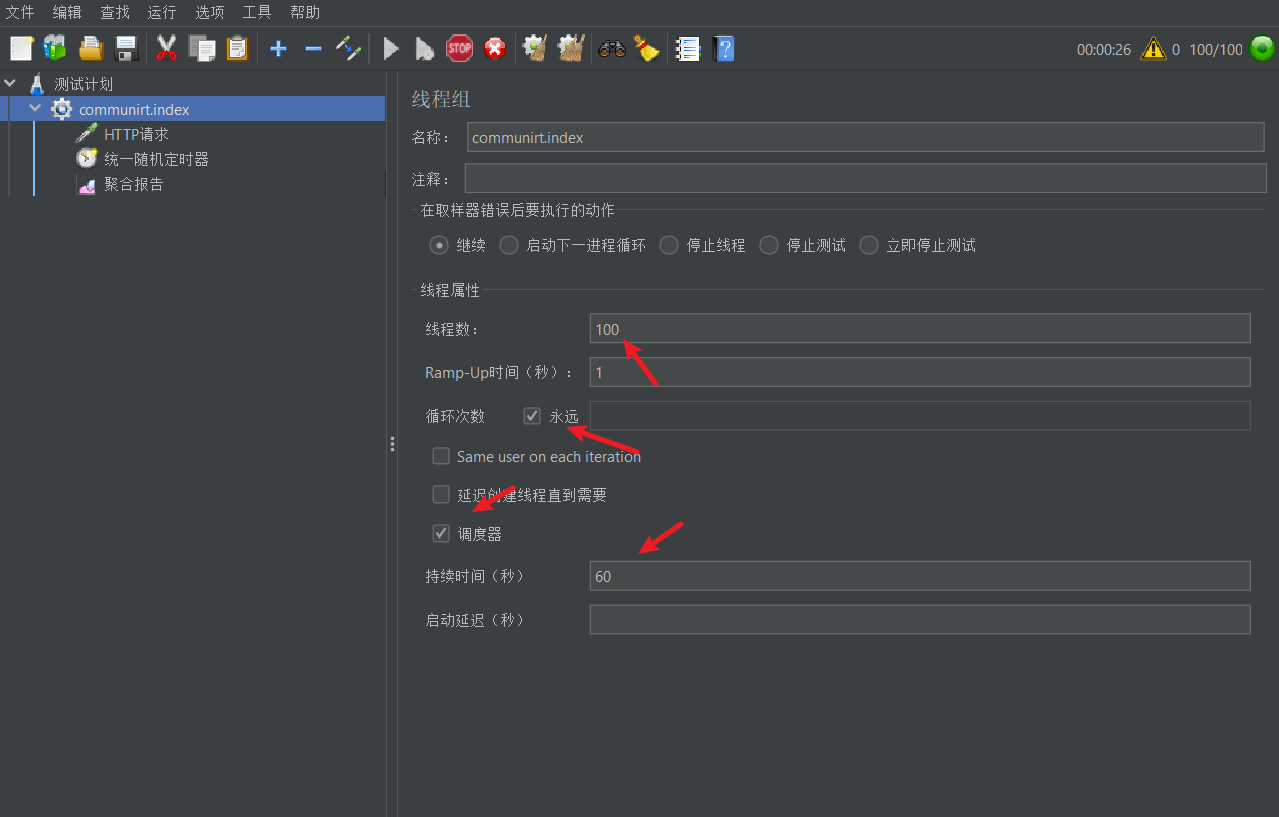Open Search with binoculars icon
The width and height of the screenshot is (1279, 817).
pyautogui.click(x=612, y=48)
